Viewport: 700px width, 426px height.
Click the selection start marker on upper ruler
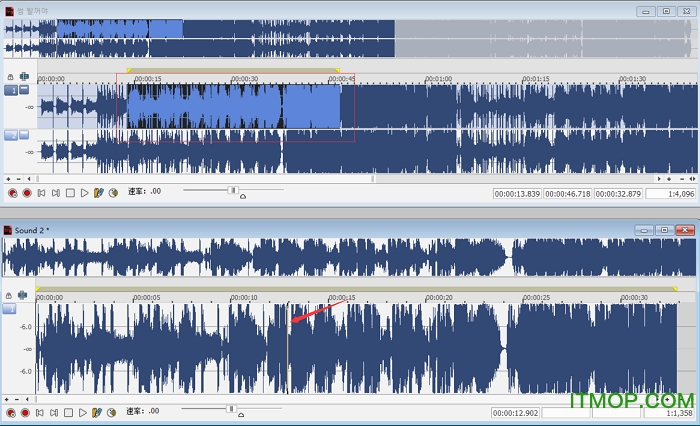(129, 70)
